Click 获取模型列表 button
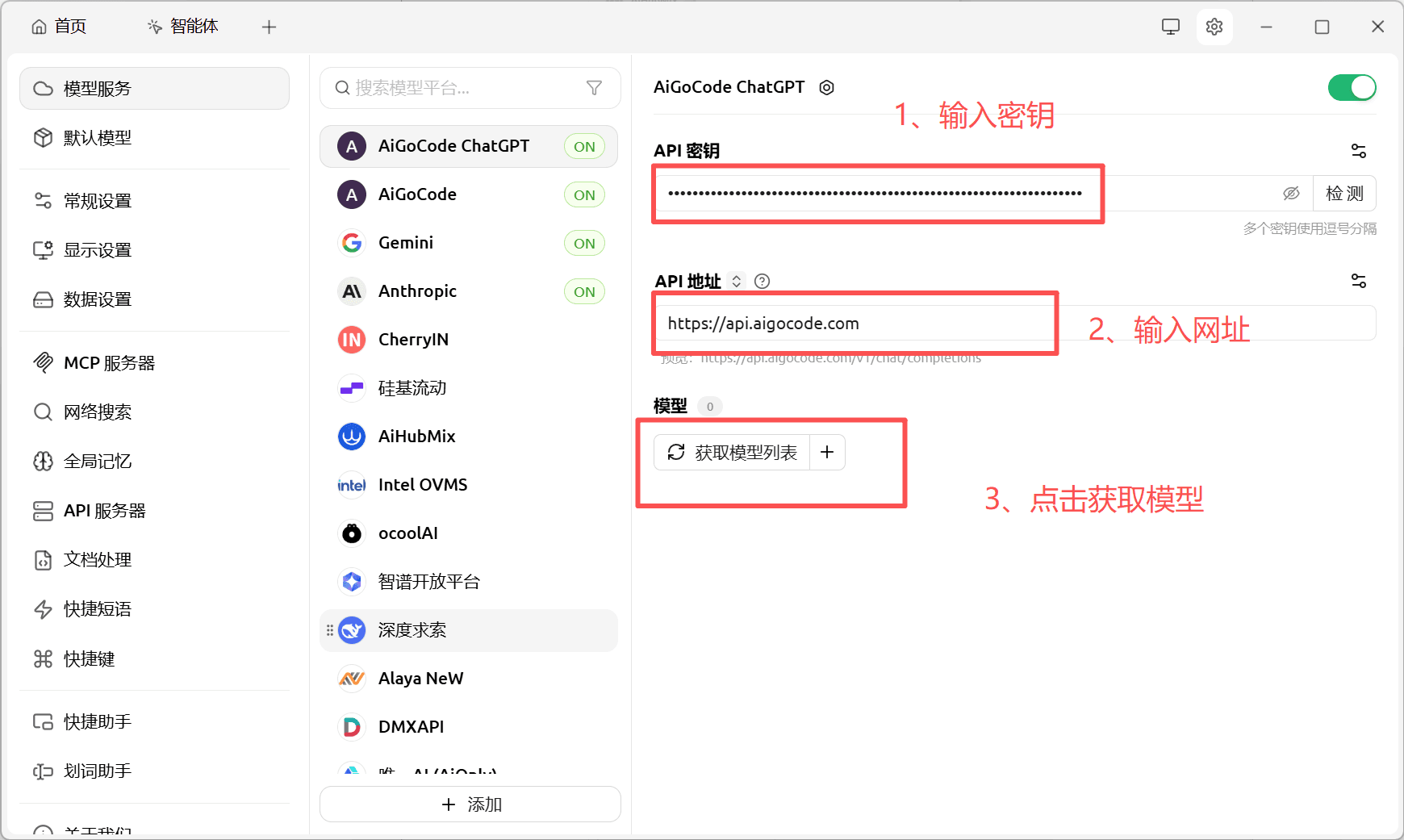This screenshot has width=1404, height=840. click(732, 453)
